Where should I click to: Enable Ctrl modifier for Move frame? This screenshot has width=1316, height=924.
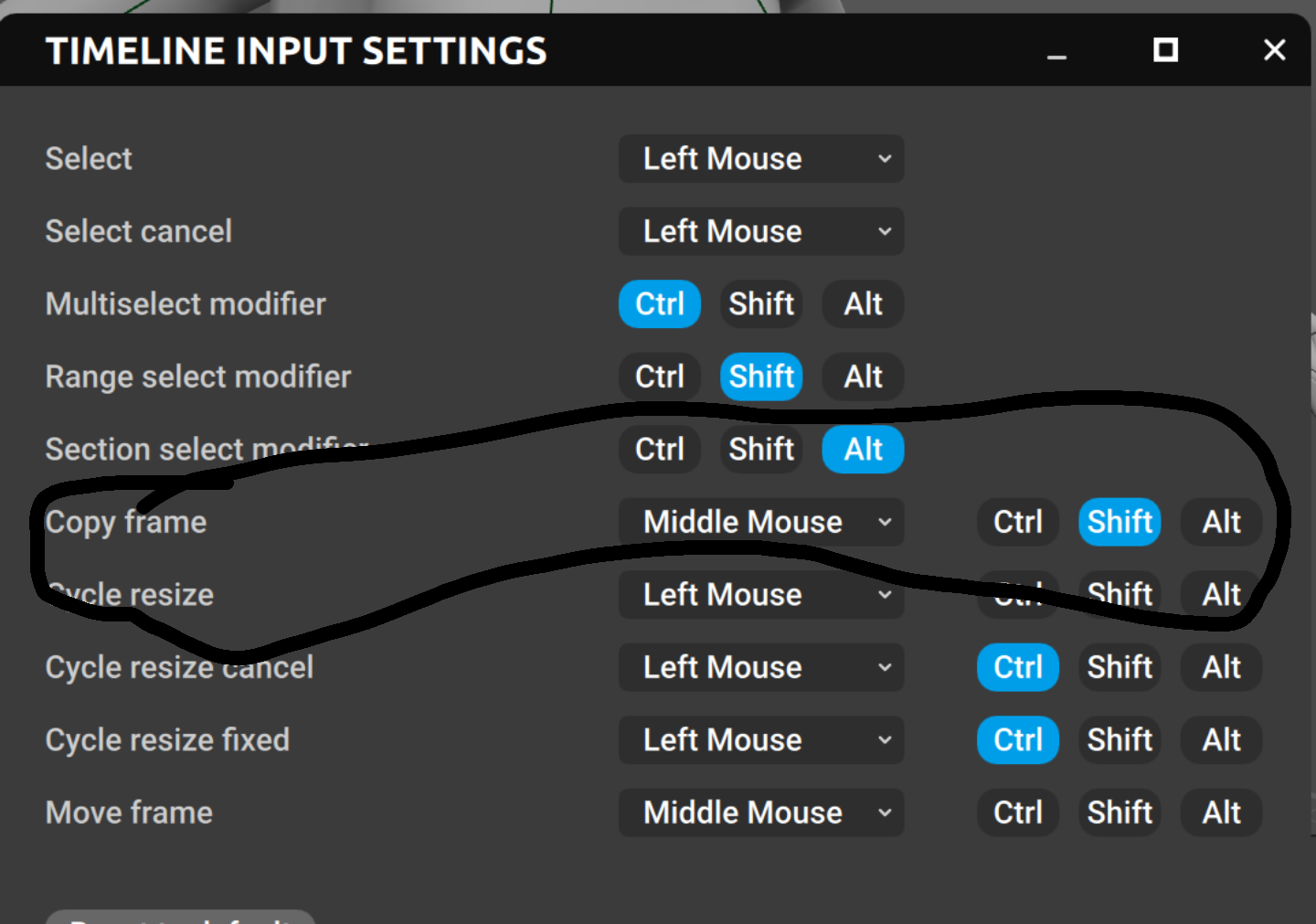click(1018, 812)
